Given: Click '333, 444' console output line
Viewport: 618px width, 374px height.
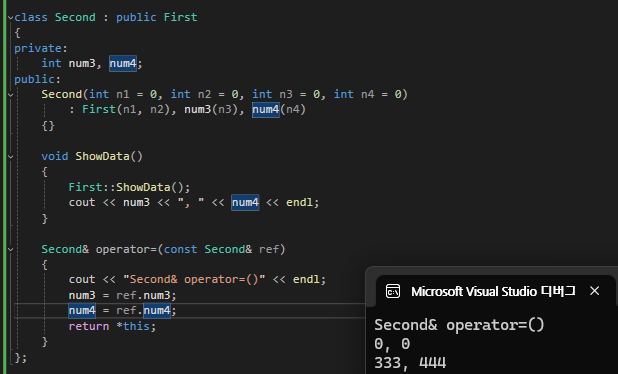Looking at the screenshot, I should click(x=410, y=363).
